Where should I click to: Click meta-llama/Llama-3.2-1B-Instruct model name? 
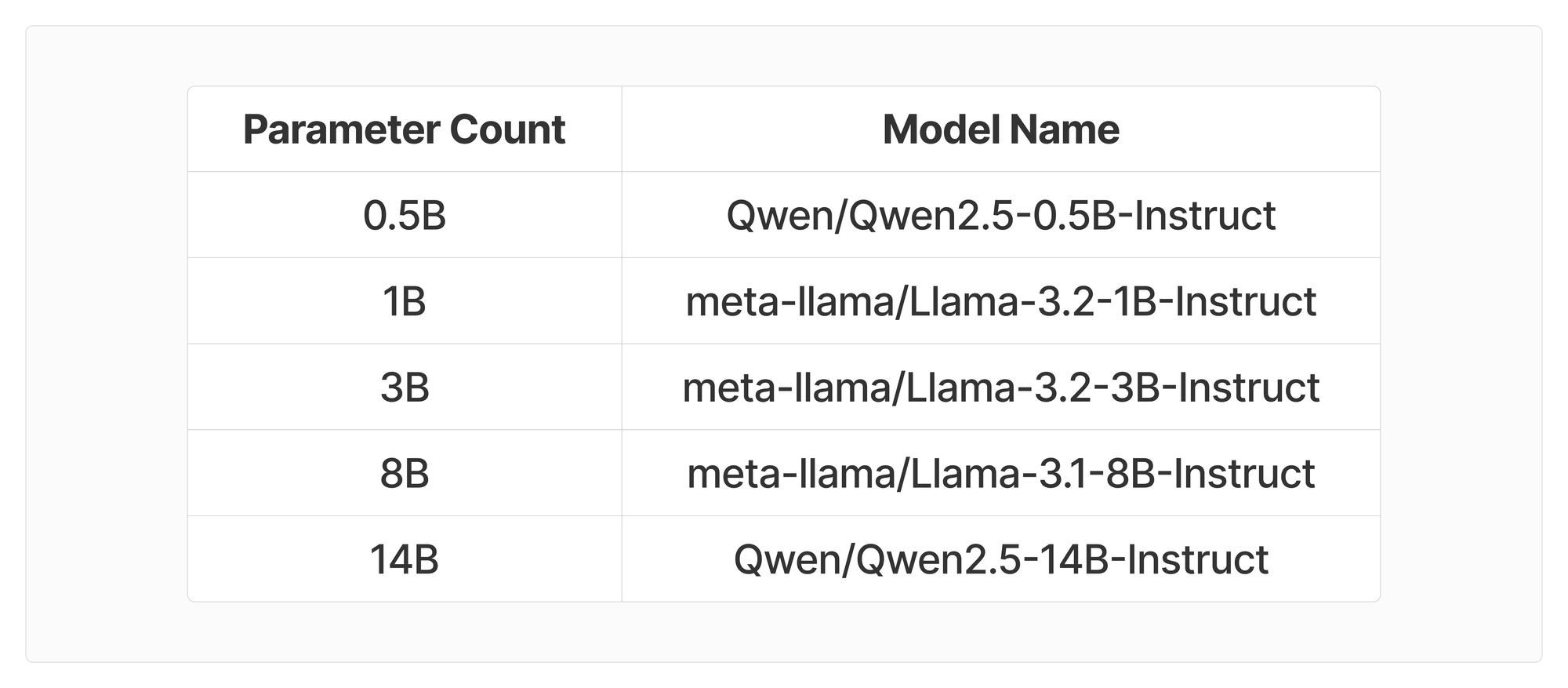(x=1001, y=302)
